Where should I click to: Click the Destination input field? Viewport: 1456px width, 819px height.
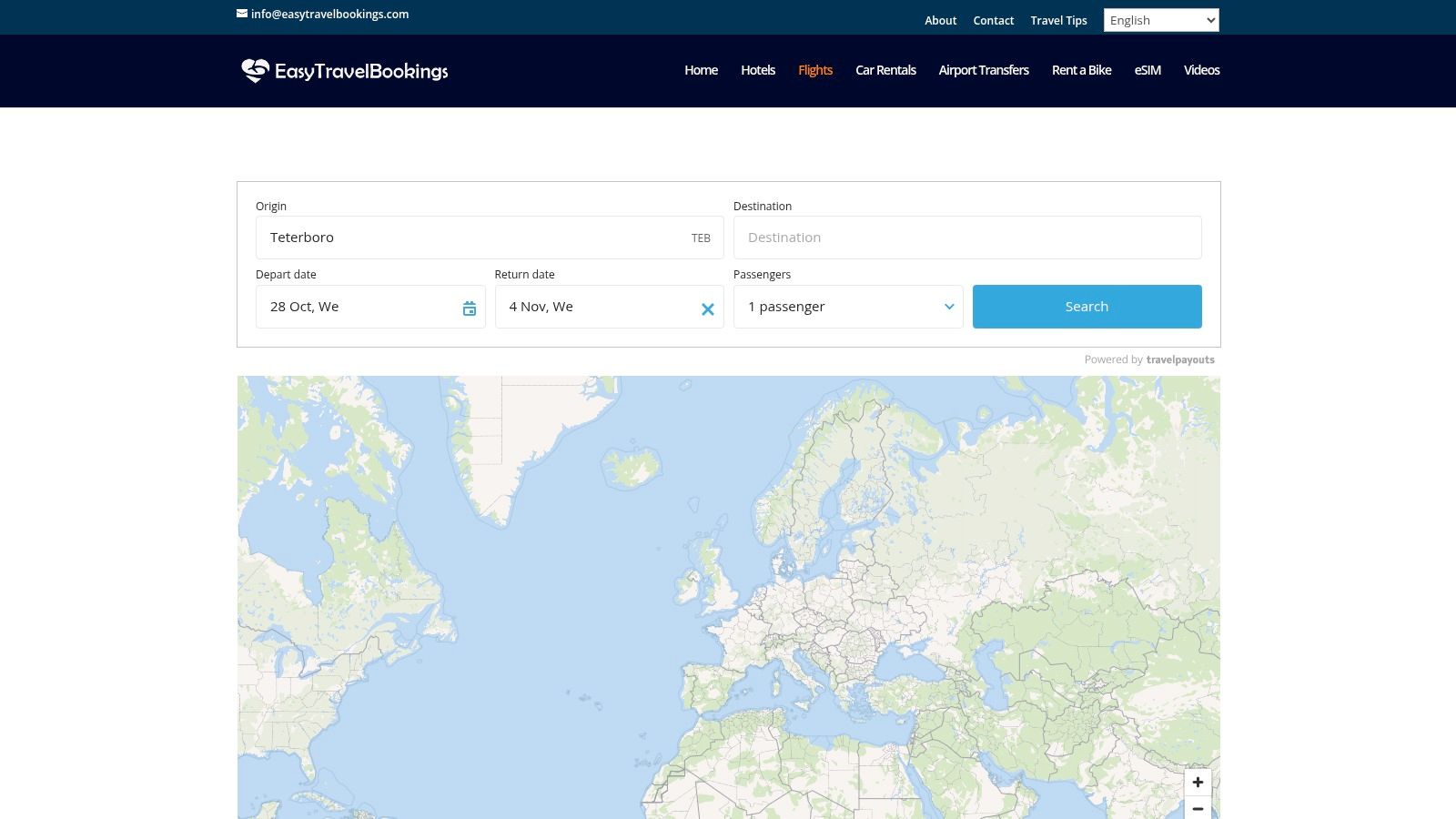967,238
